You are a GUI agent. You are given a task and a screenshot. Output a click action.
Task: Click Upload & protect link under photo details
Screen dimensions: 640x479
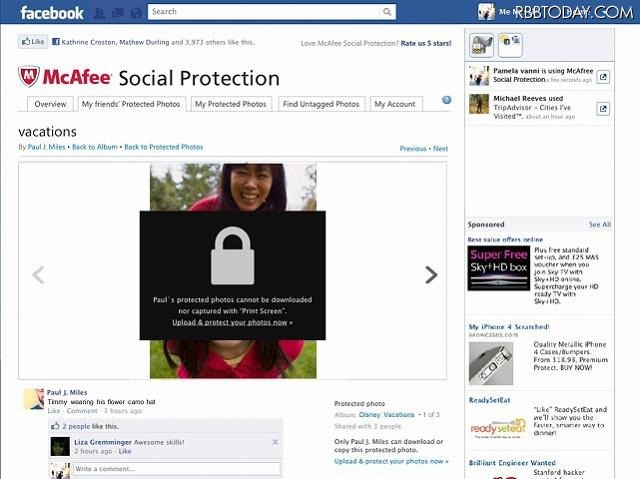pyautogui.click(x=391, y=461)
